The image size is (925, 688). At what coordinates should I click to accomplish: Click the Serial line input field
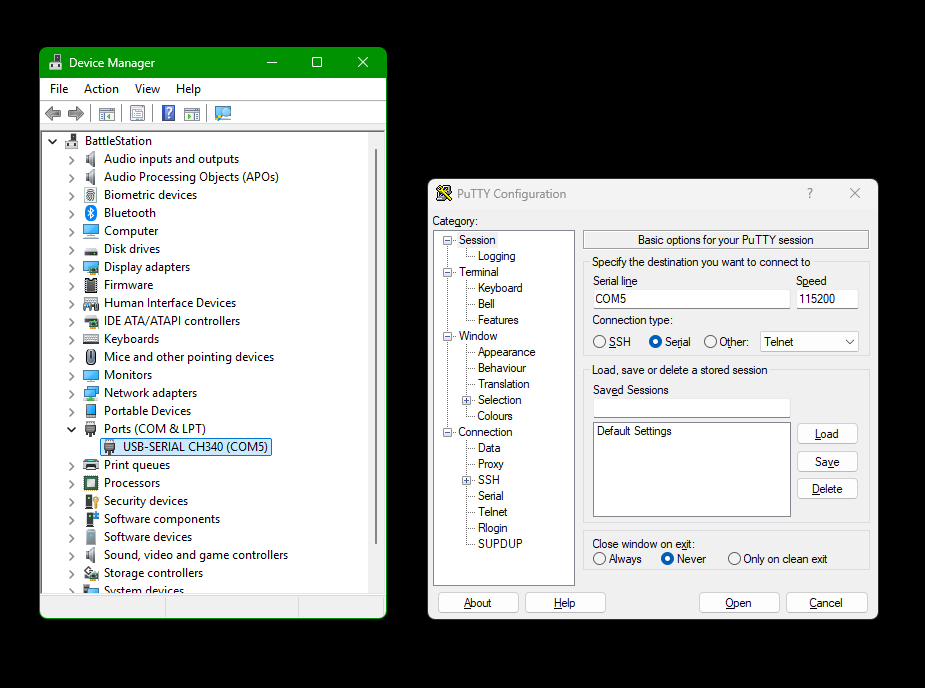(691, 299)
